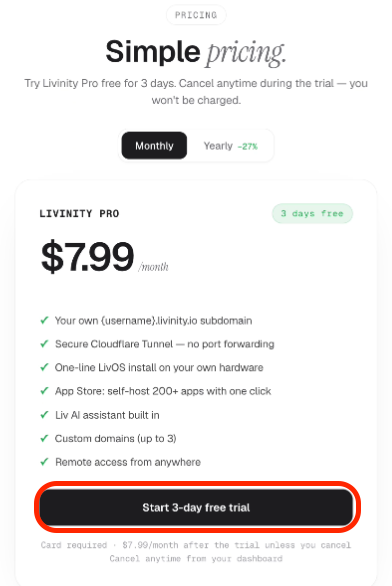Viewport: 392px width, 586px height.
Task: Click the PRICING pill label
Action: point(196,15)
